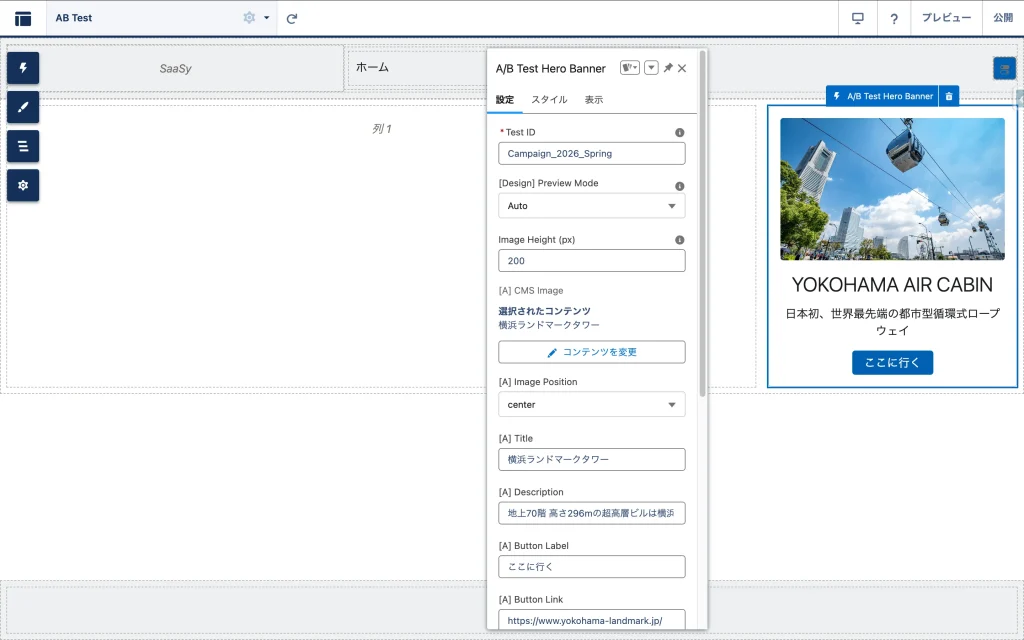The image size is (1024, 640).
Task: Open the help question mark menu
Action: pyautogui.click(x=894, y=18)
